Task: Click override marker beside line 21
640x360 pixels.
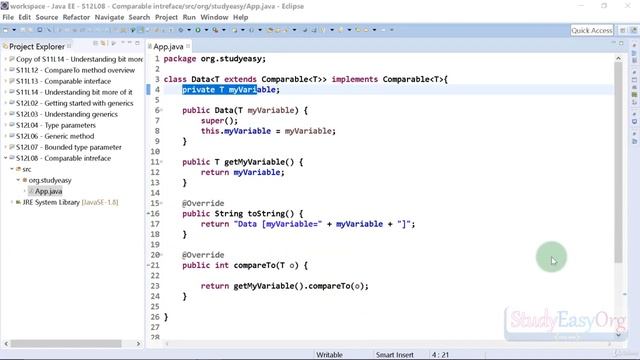Action: pos(148,265)
